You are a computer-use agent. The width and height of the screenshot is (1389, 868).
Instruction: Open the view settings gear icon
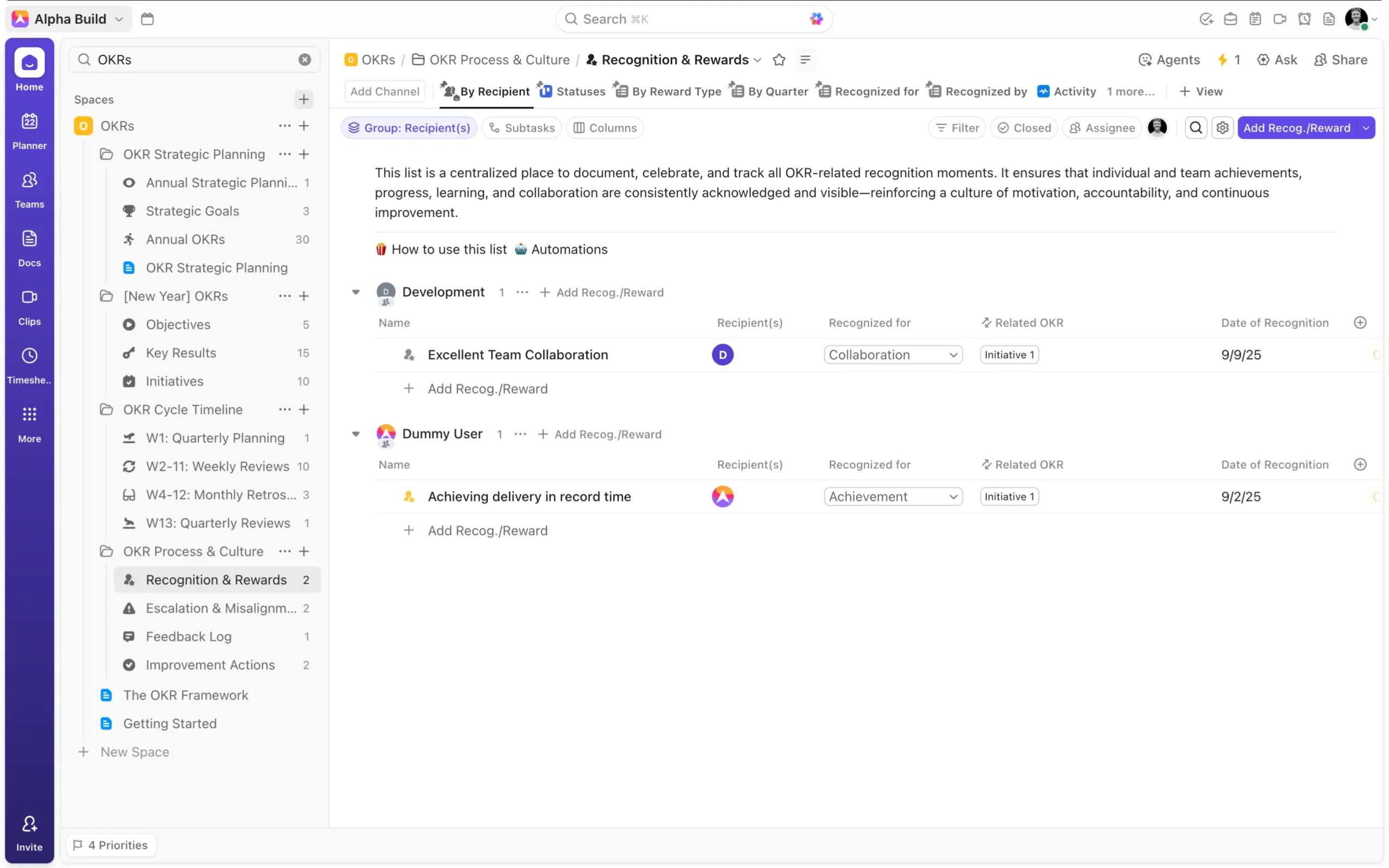coord(1222,127)
